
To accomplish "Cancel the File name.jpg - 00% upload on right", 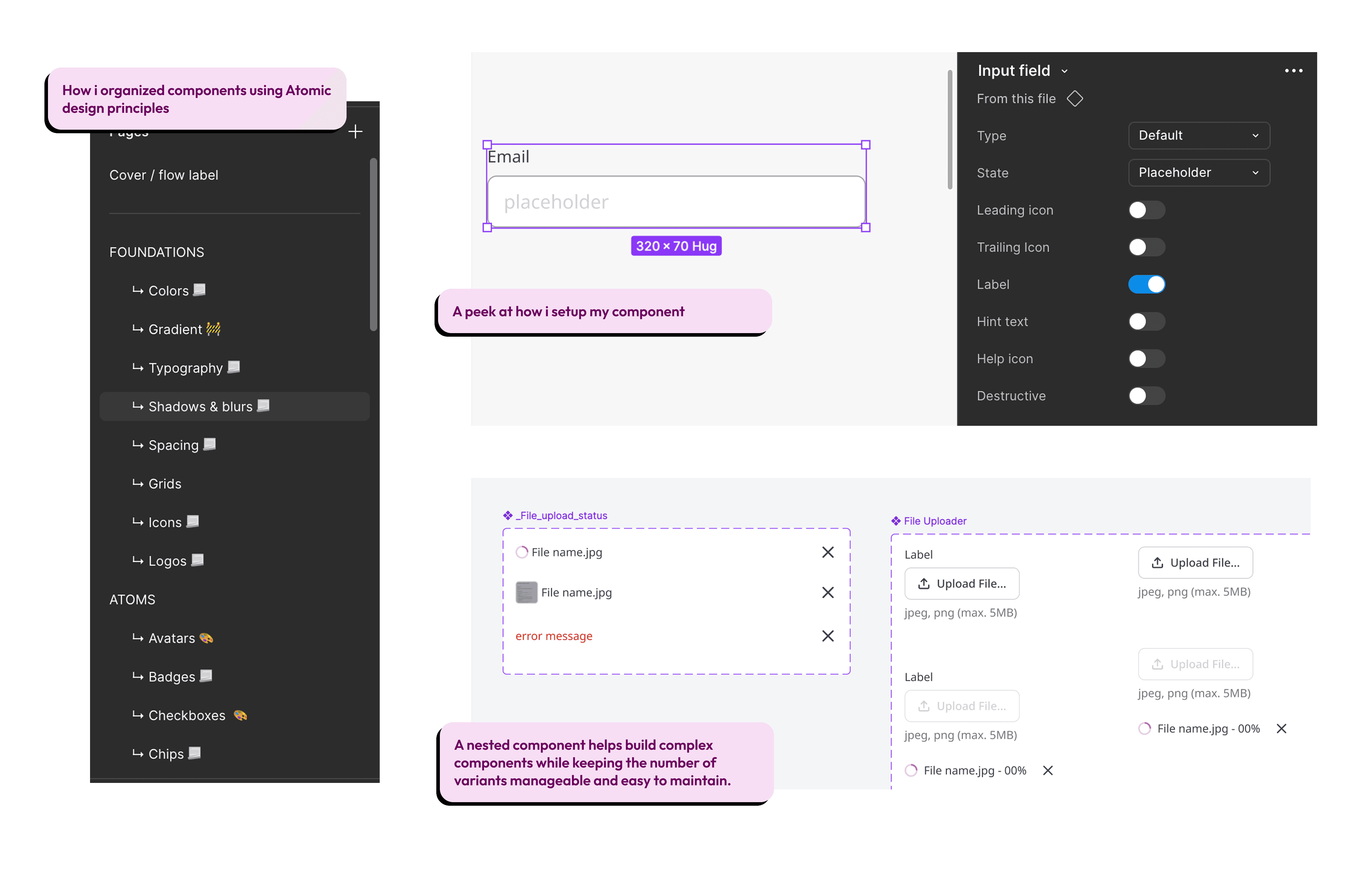I will tap(1281, 728).
